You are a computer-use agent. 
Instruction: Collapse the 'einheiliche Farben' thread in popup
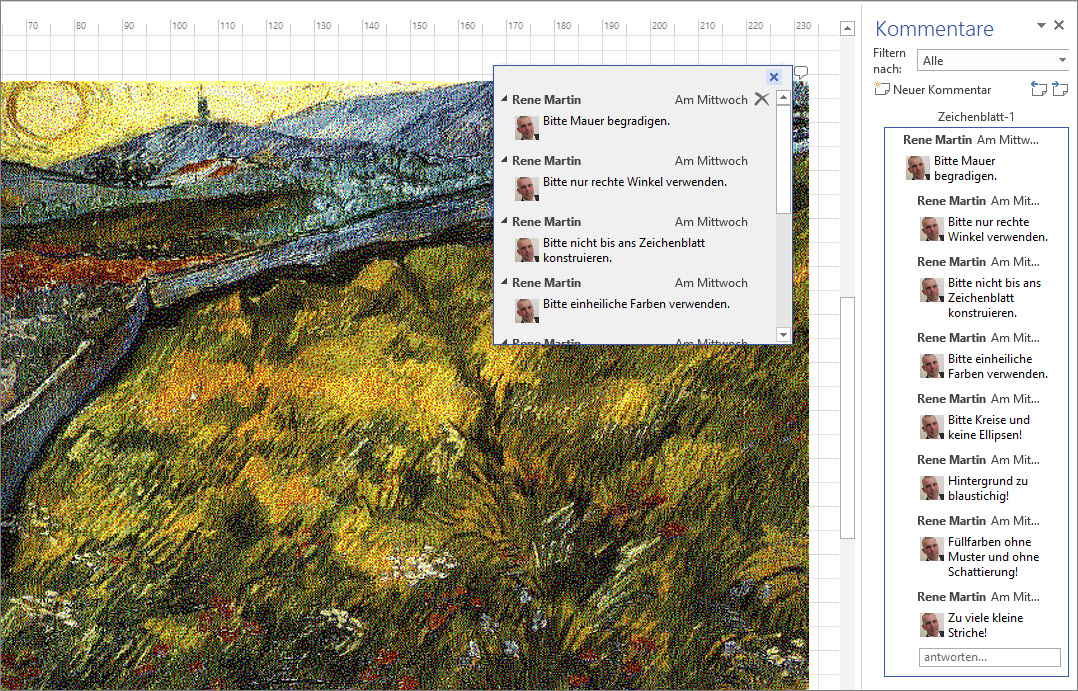[504, 283]
